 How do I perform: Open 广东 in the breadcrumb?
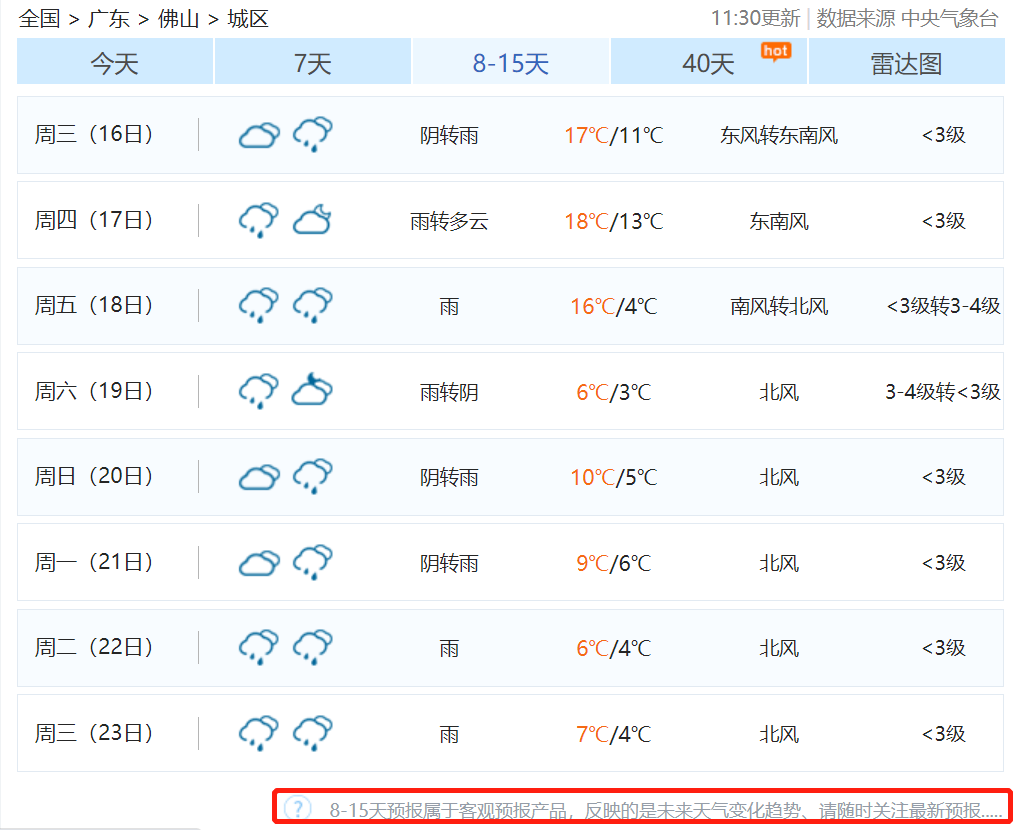tap(109, 18)
